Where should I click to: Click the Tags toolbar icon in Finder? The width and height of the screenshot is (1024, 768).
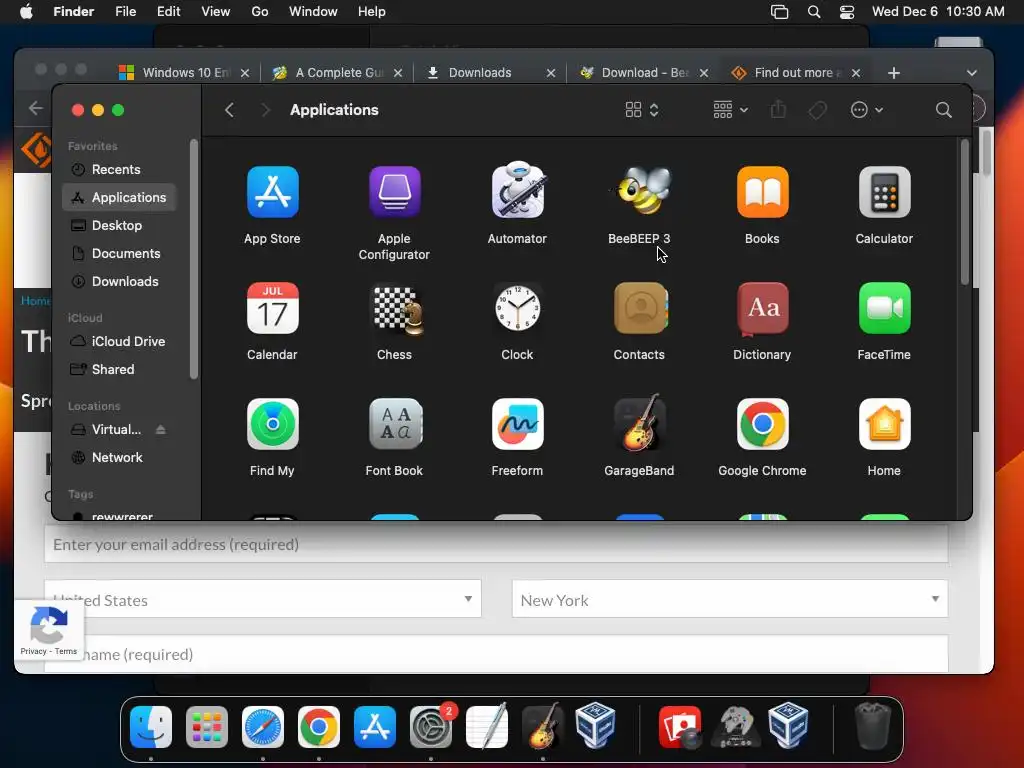(x=817, y=110)
